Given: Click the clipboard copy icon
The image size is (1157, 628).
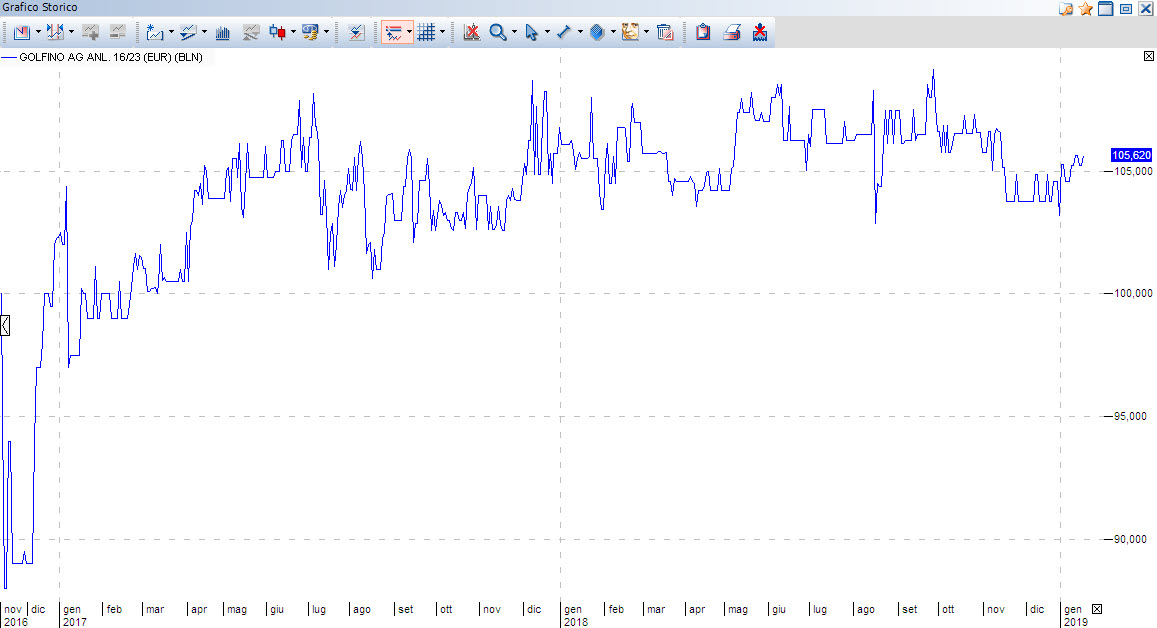Looking at the screenshot, I should tap(703, 32).
